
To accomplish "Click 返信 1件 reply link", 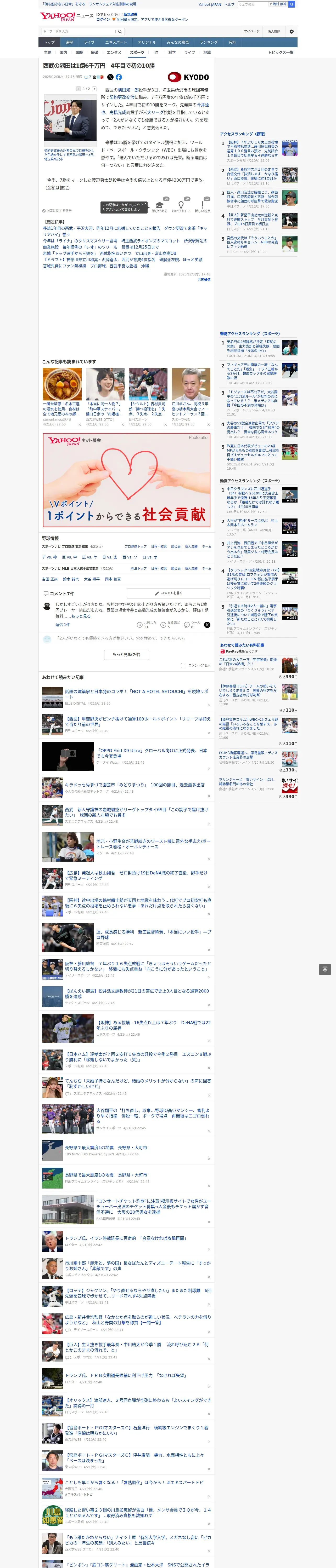I will point(62,625).
